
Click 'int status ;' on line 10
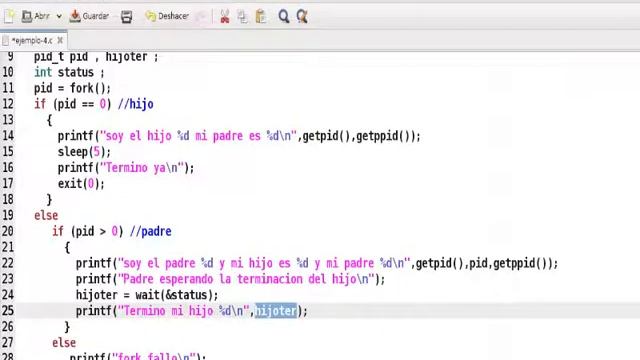pos(69,72)
